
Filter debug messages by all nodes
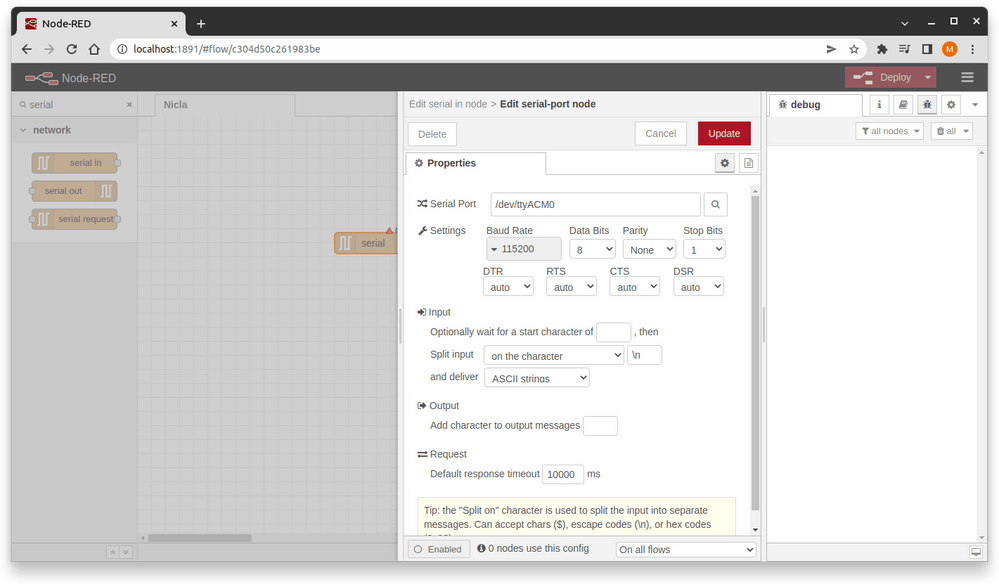click(889, 131)
